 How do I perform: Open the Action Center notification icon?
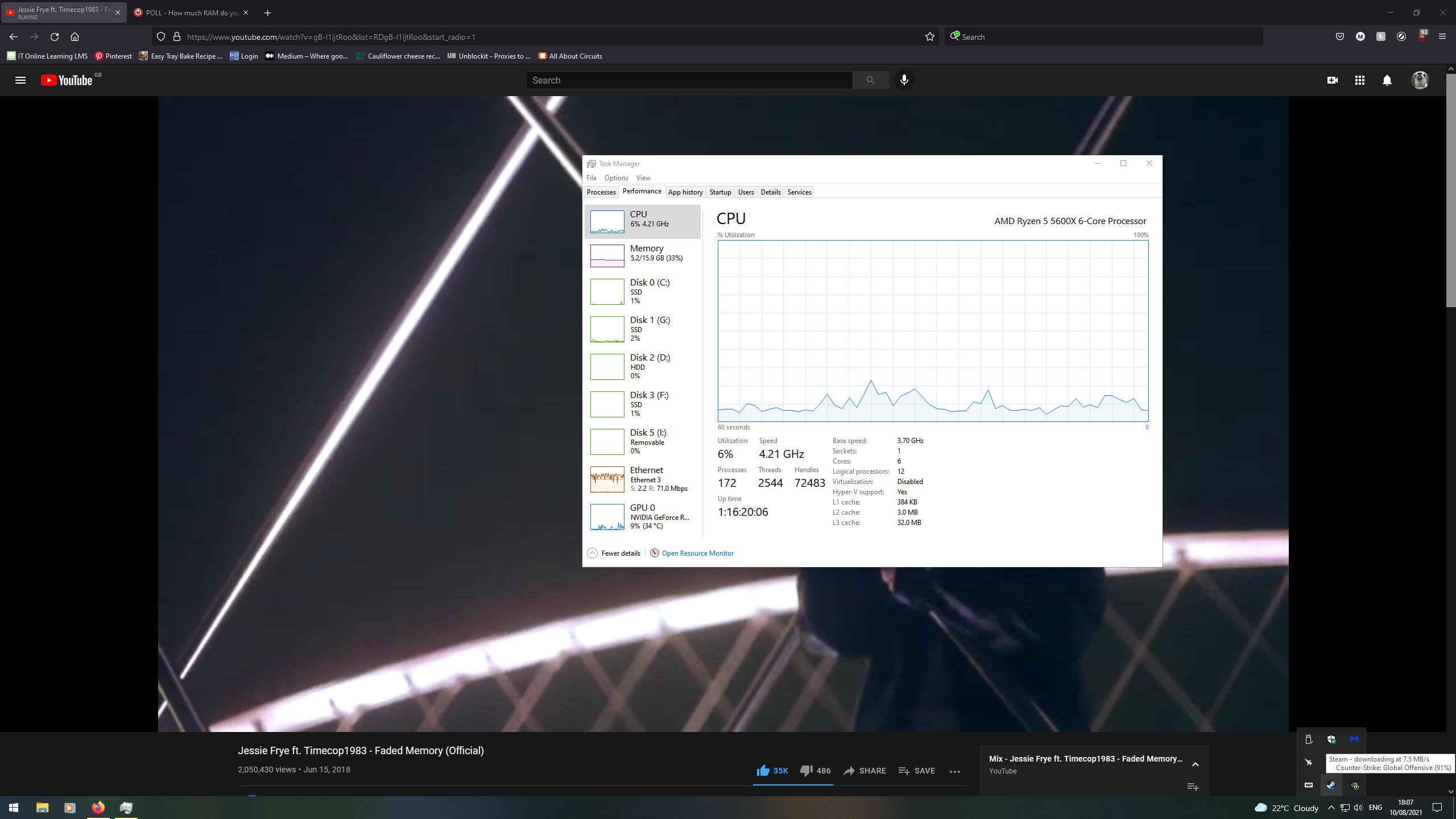tap(1437, 808)
